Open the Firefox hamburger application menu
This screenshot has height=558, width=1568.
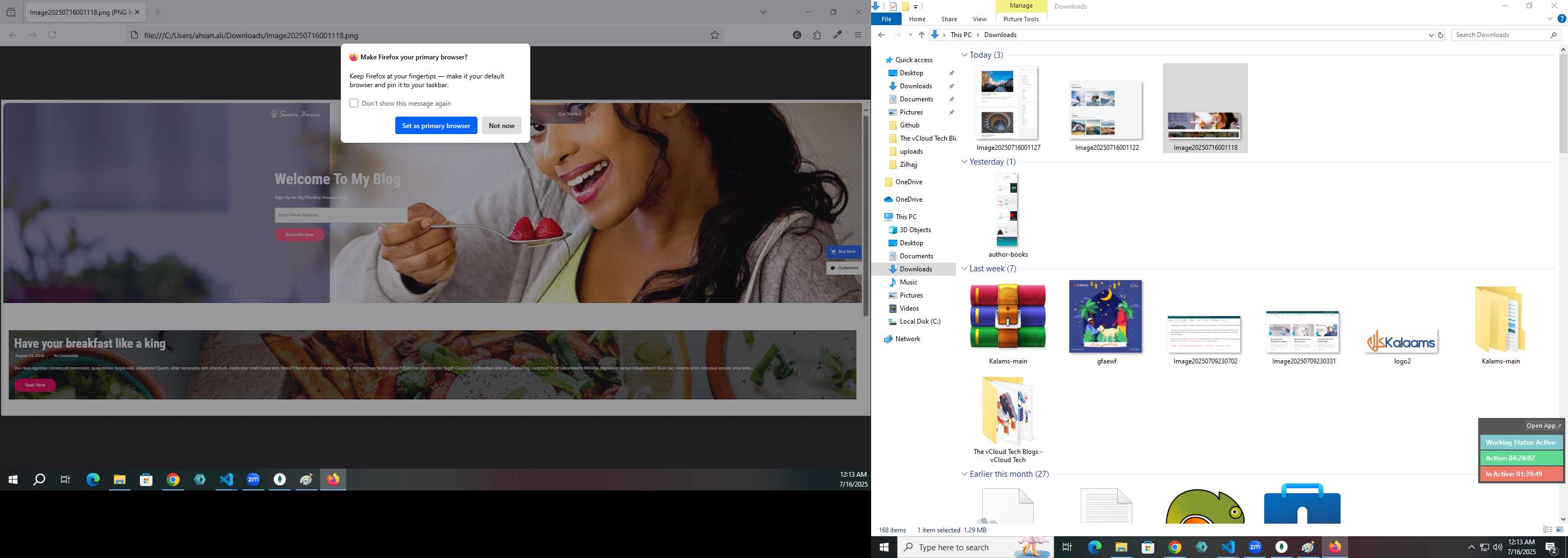click(858, 35)
